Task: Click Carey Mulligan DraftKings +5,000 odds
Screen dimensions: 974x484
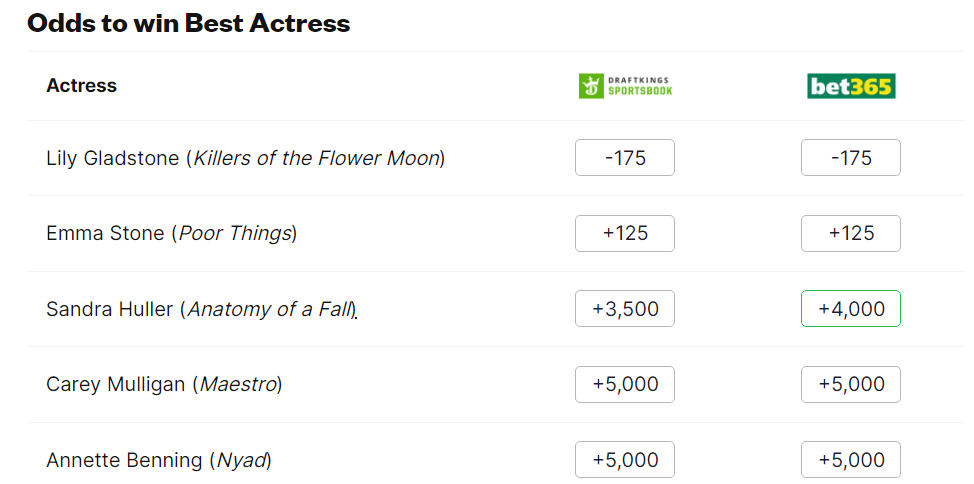Action: (x=625, y=384)
